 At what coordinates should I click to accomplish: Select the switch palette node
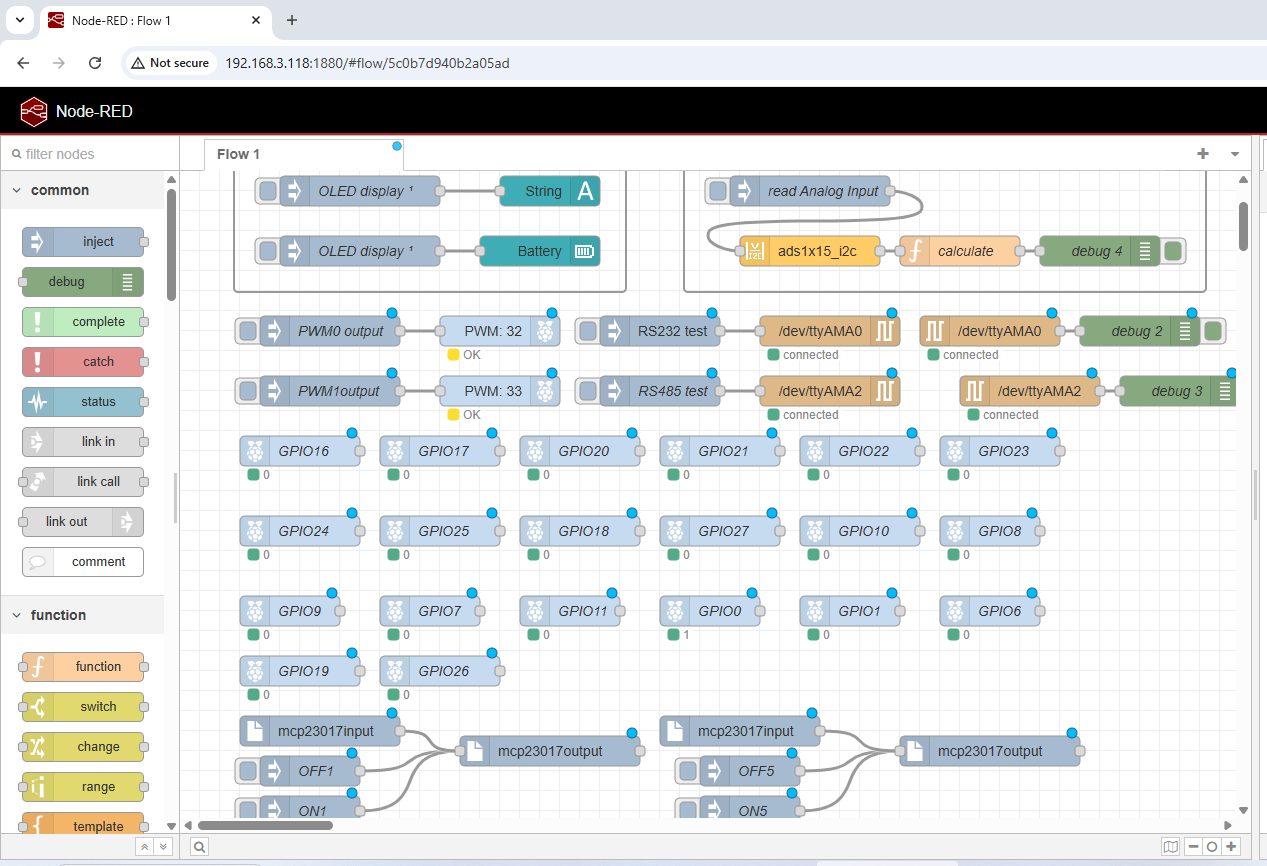[83, 706]
